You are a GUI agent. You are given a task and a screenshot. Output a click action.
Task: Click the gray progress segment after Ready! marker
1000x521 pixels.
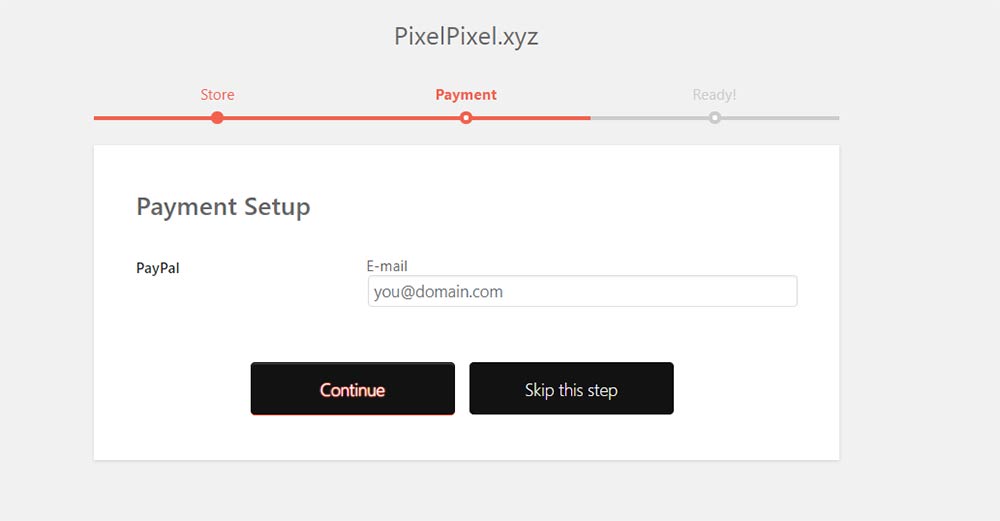(780, 118)
